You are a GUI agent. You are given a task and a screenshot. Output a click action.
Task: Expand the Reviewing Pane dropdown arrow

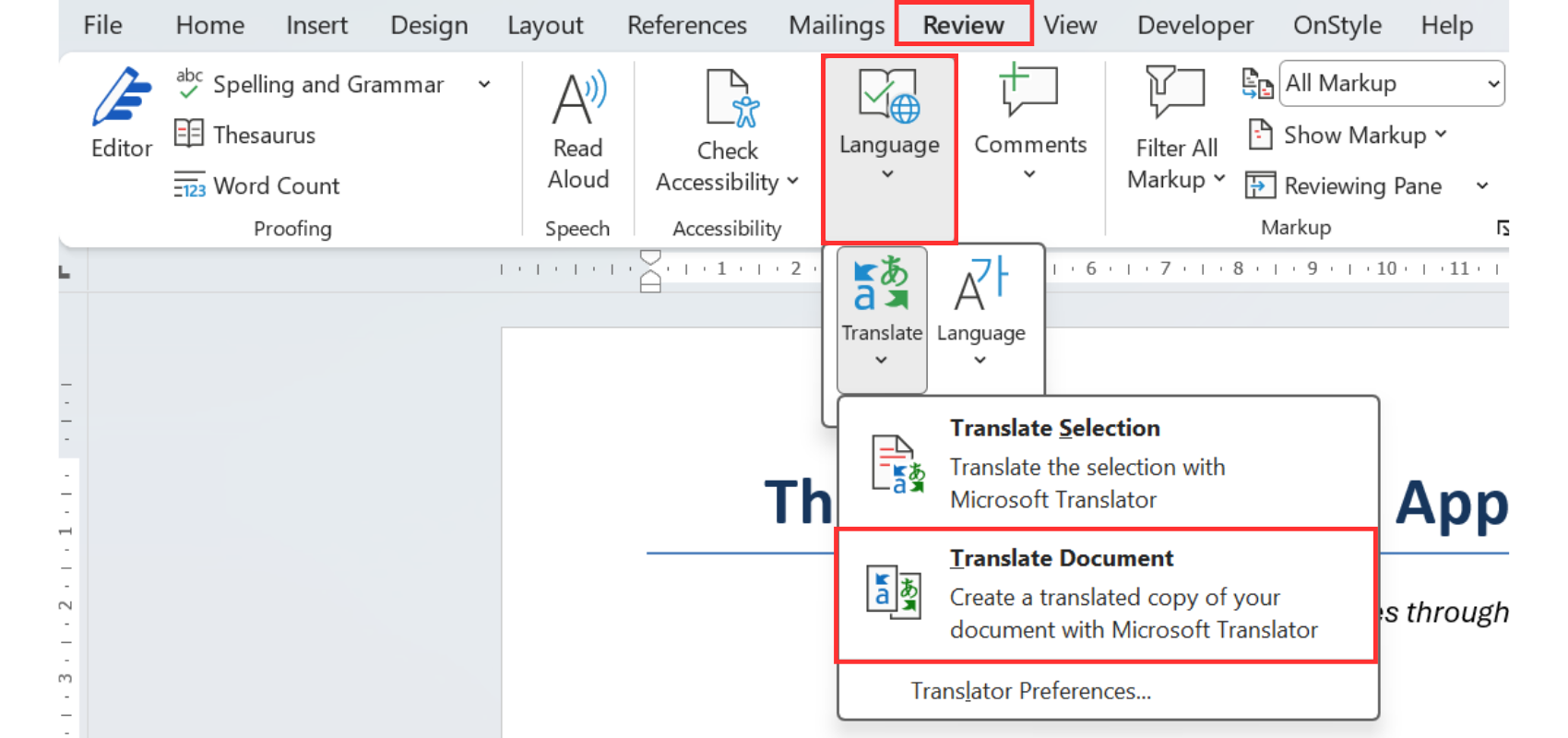(x=1482, y=186)
